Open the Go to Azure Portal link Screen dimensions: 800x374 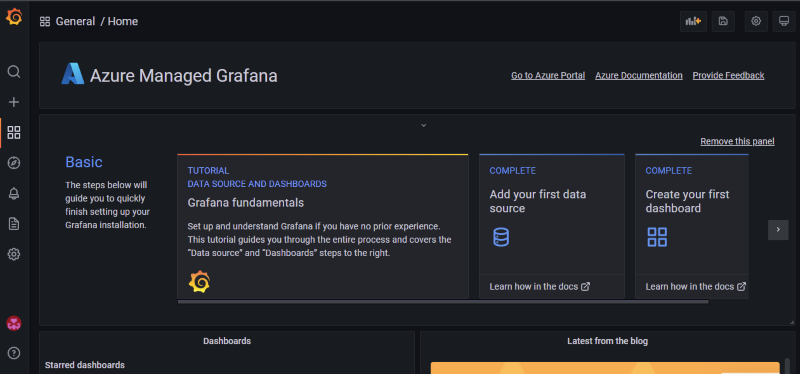[548, 76]
